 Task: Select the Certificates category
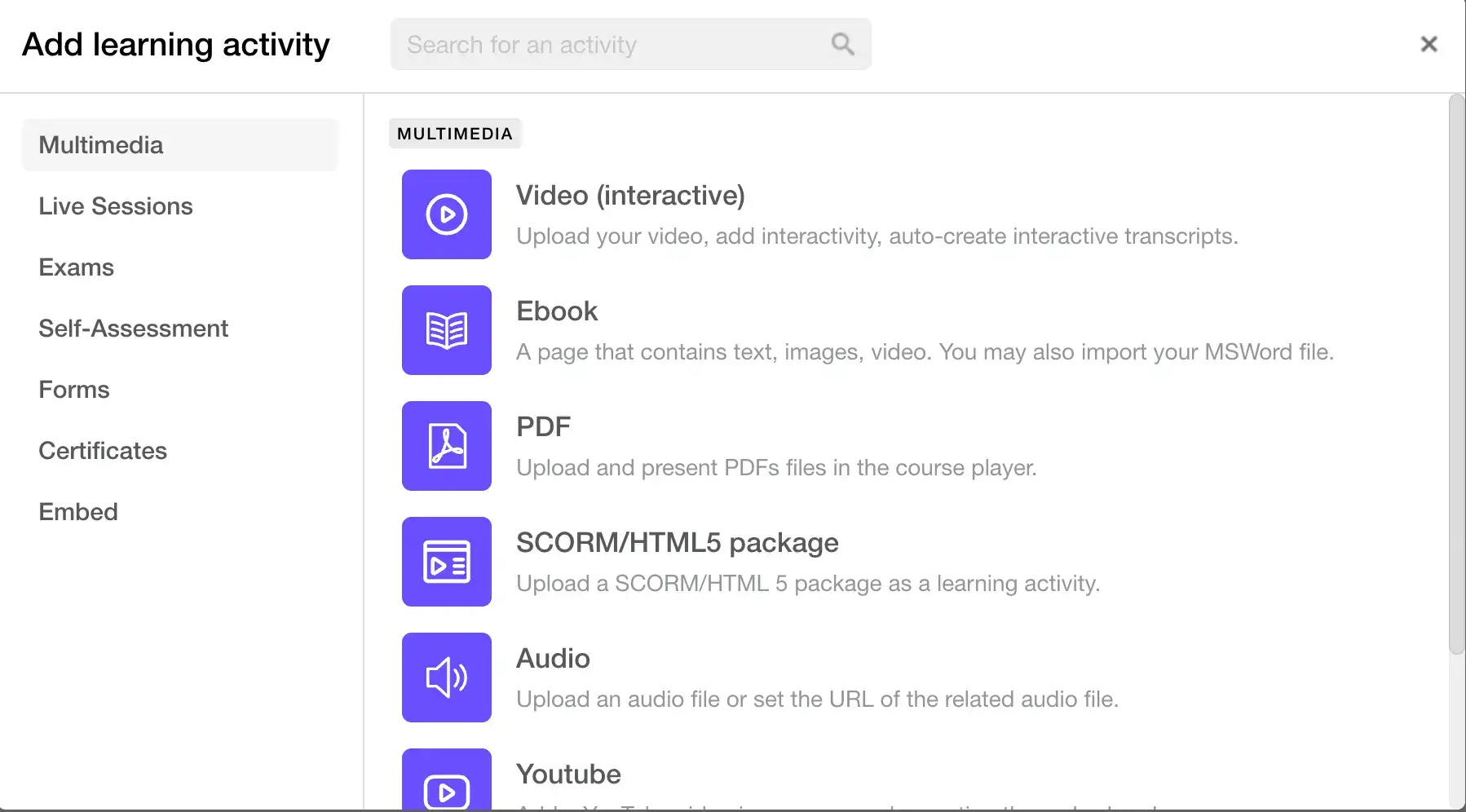(102, 450)
